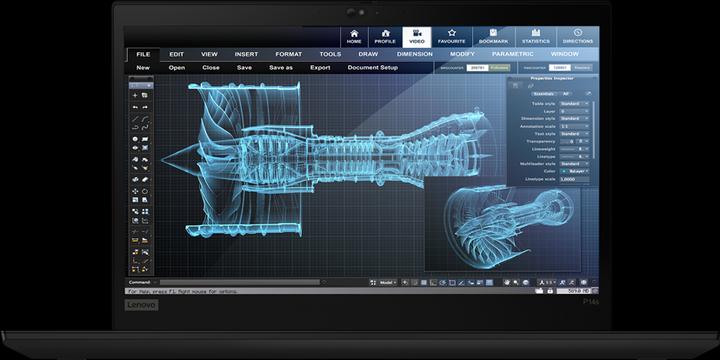This screenshot has height=360, width=720.
Task: Toggle the grid display in the status bar
Action: [x=424, y=282]
